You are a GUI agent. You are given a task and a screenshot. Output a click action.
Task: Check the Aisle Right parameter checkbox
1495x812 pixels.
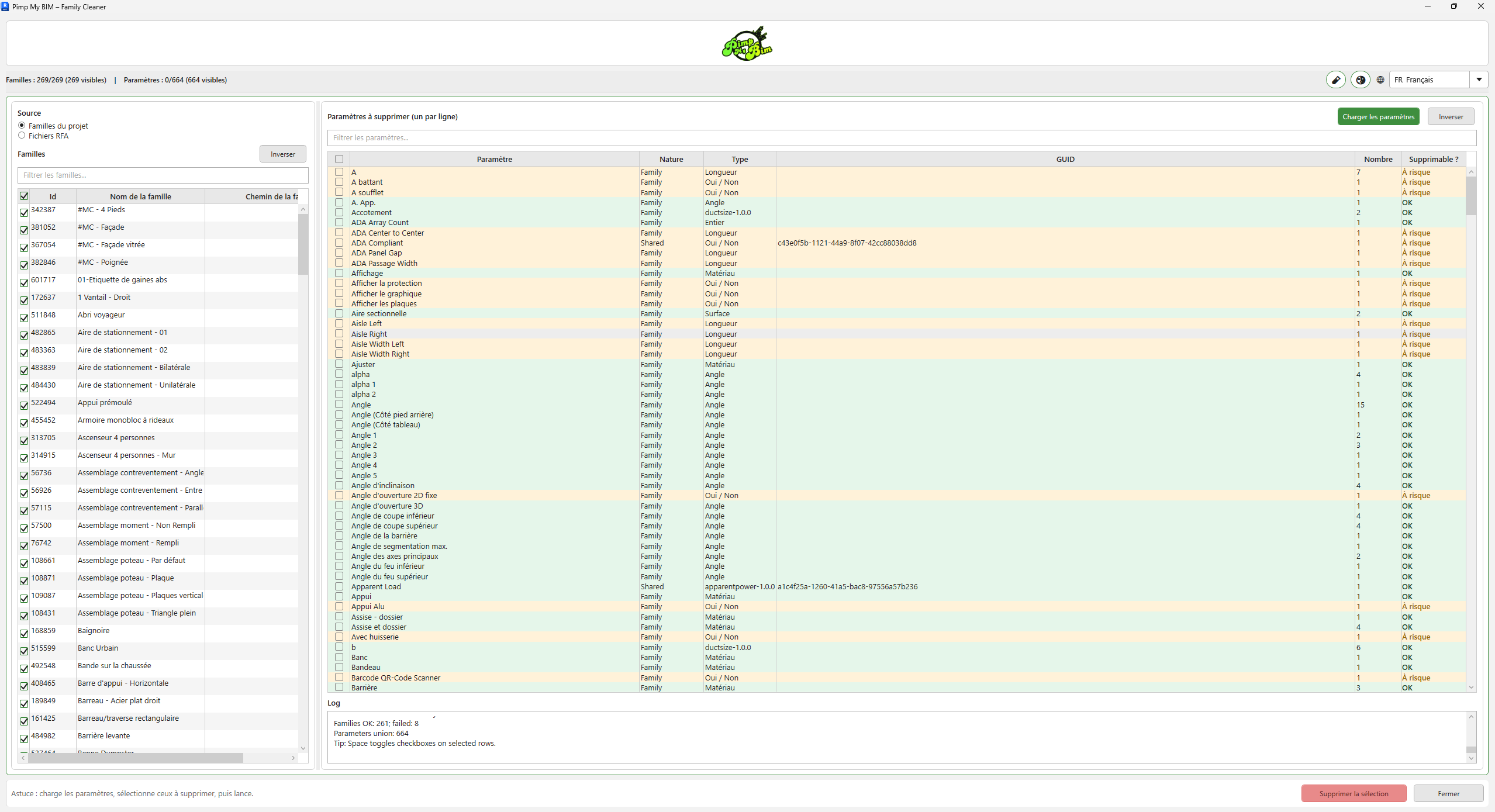click(x=339, y=334)
